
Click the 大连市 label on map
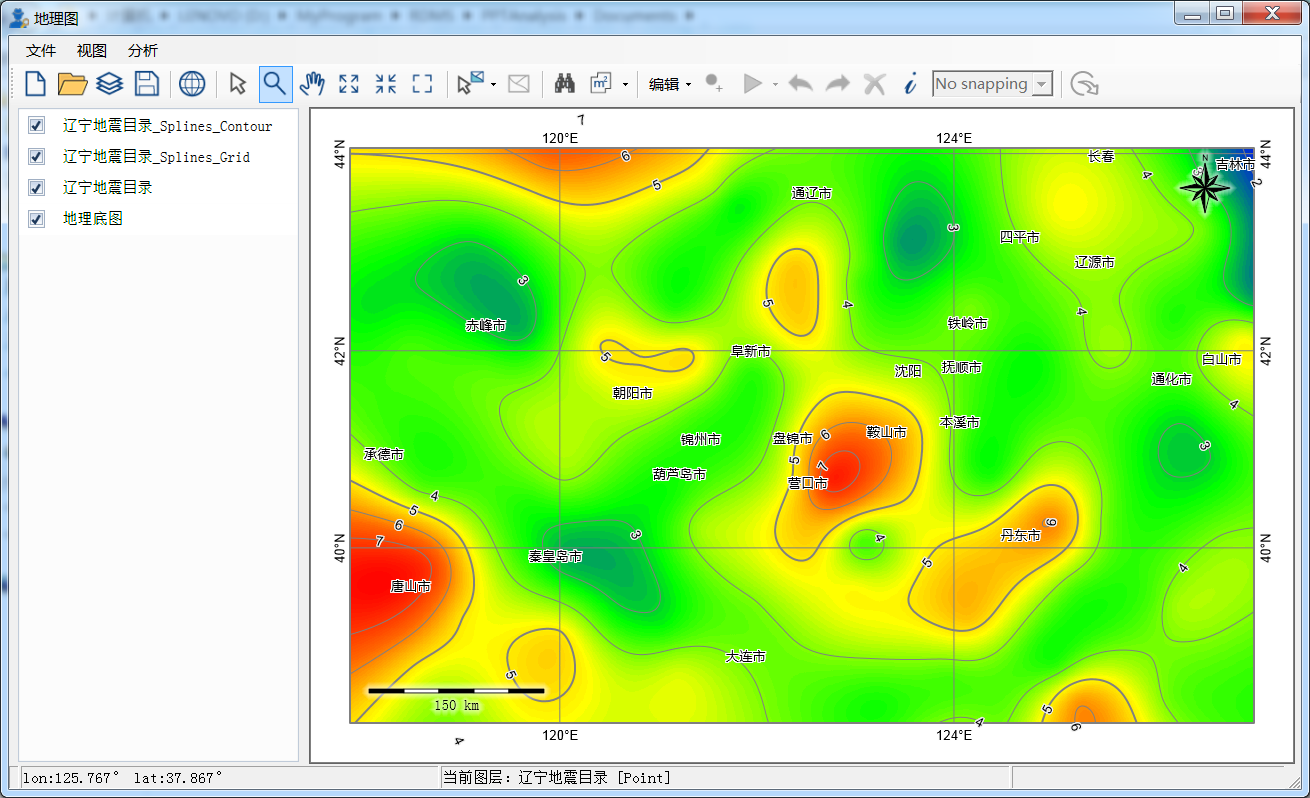746,657
